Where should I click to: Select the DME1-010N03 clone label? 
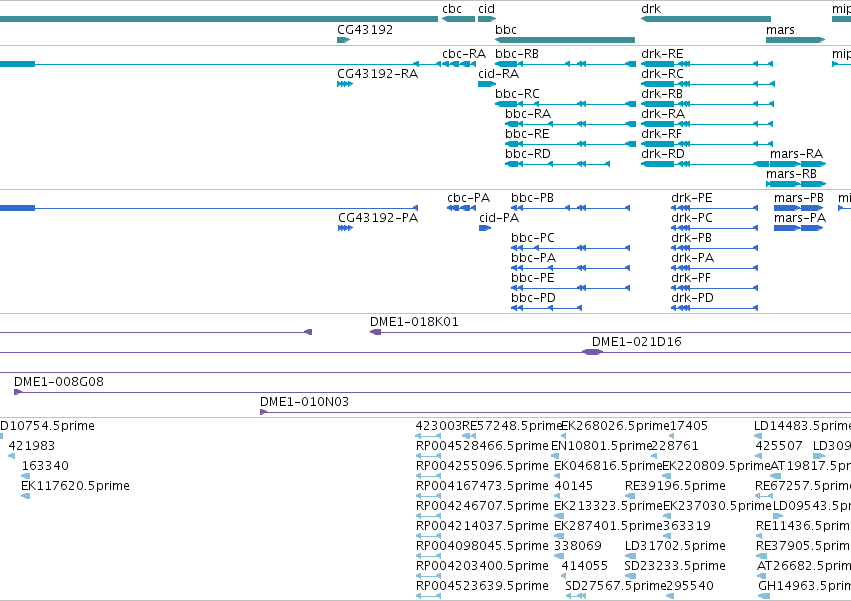coord(304,402)
